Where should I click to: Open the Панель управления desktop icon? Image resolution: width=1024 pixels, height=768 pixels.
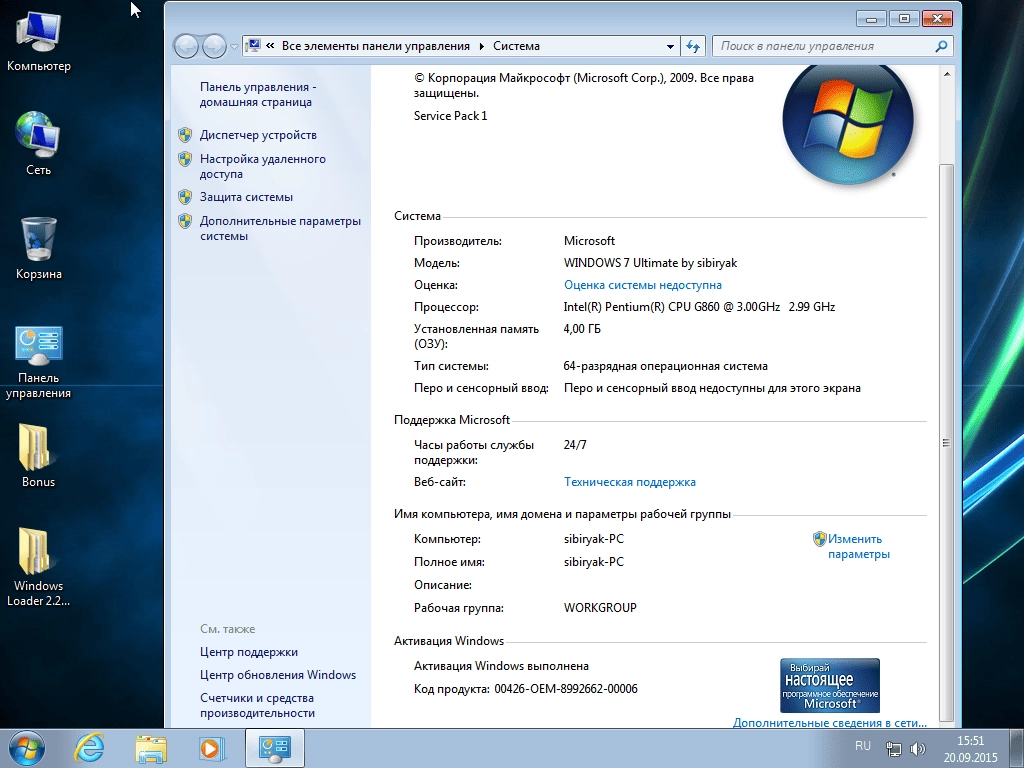tap(39, 361)
